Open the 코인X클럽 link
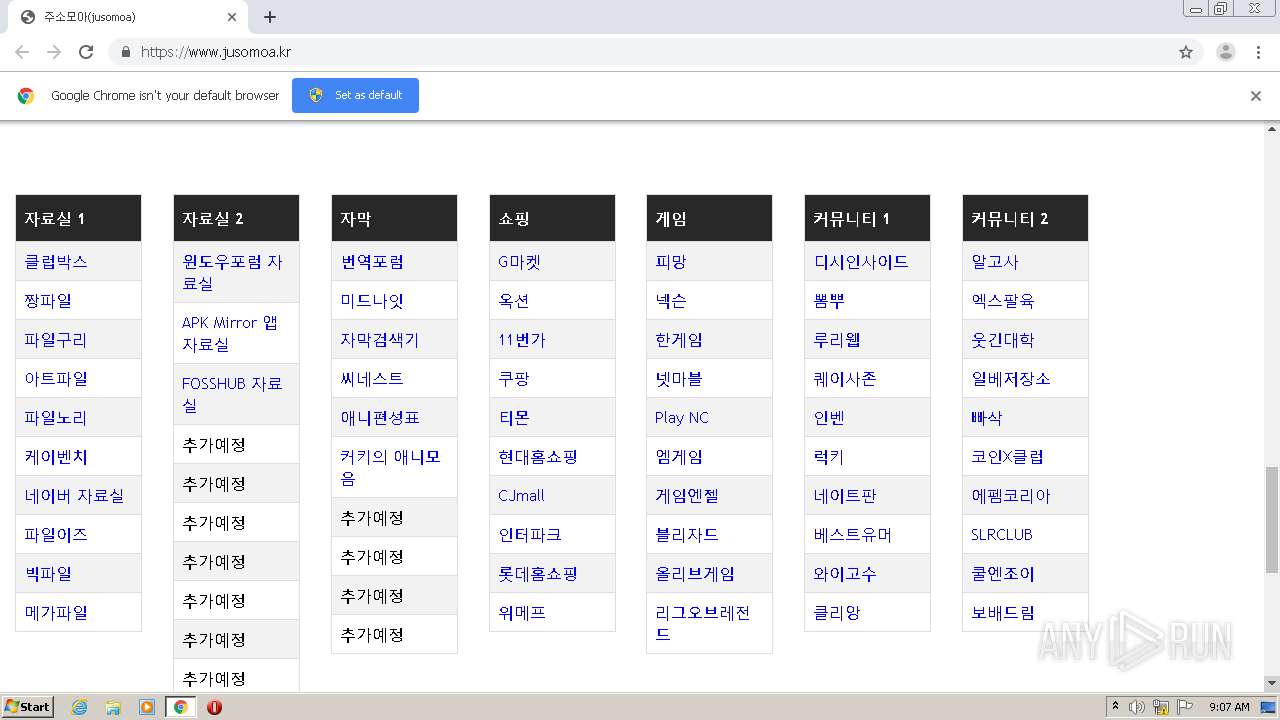This screenshot has height=720, width=1280. click(1007, 456)
